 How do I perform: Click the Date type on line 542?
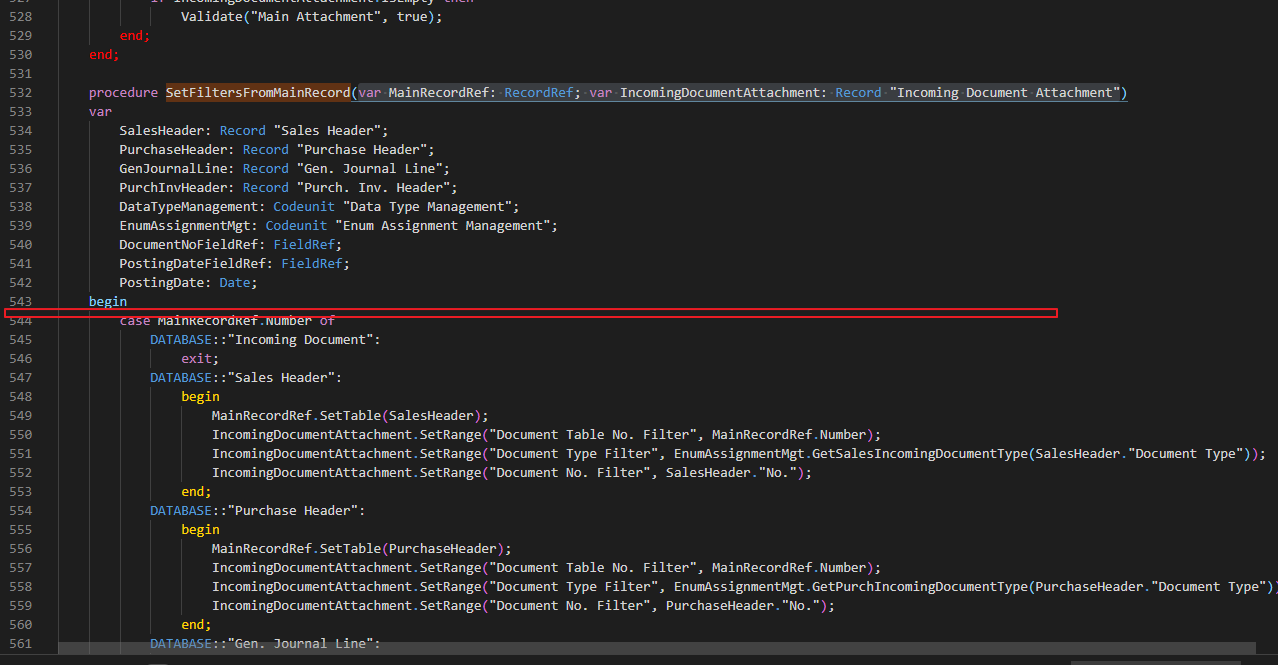234,283
